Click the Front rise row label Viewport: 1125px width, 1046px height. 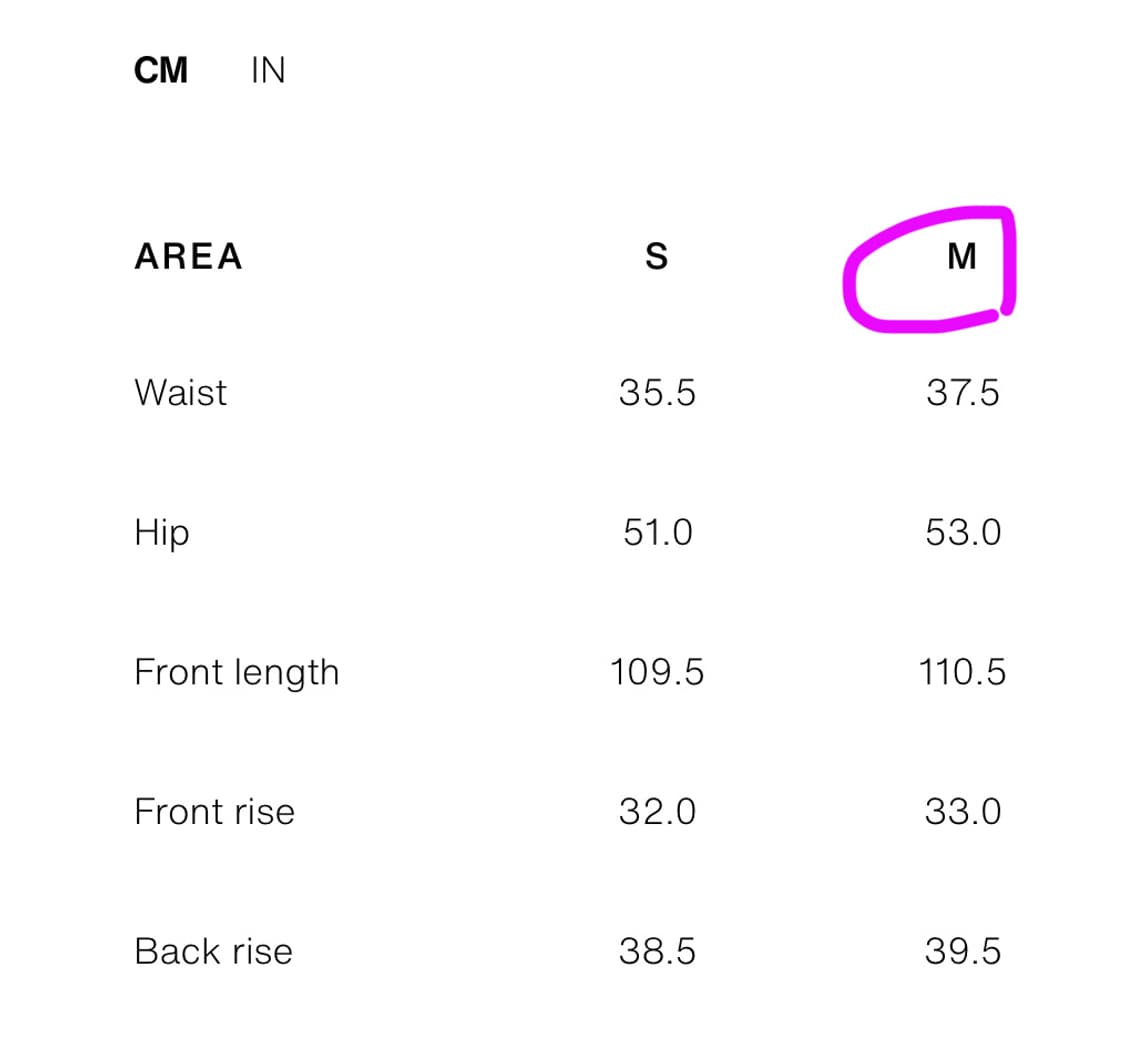[x=214, y=811]
